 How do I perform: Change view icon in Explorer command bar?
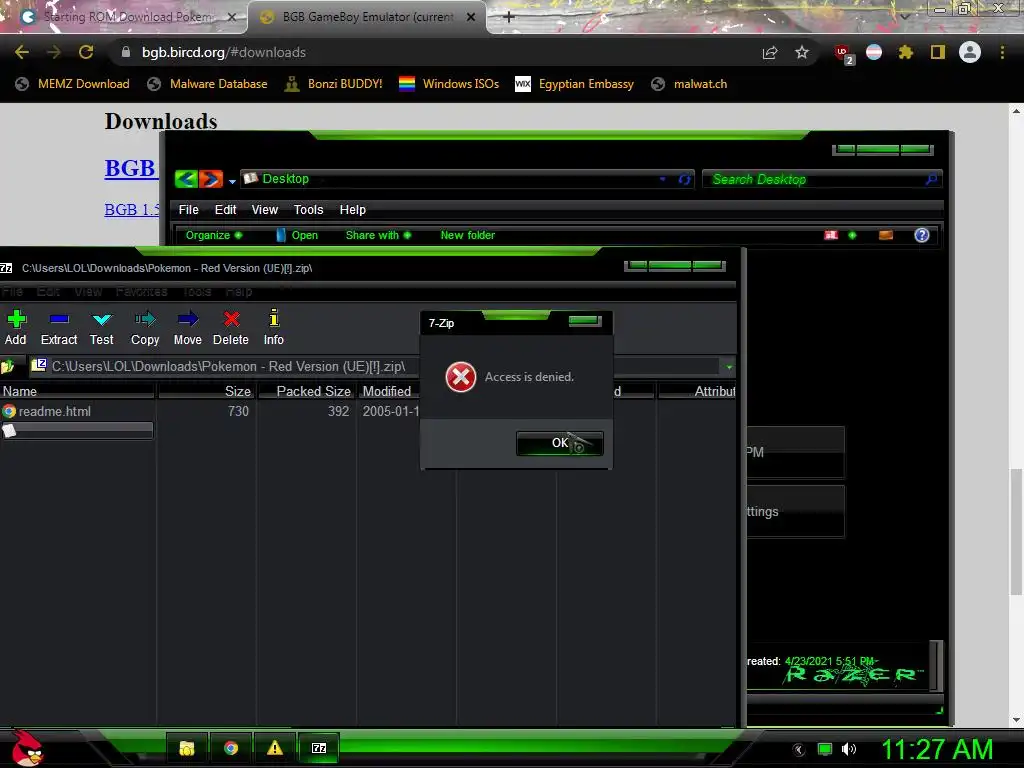click(x=831, y=235)
